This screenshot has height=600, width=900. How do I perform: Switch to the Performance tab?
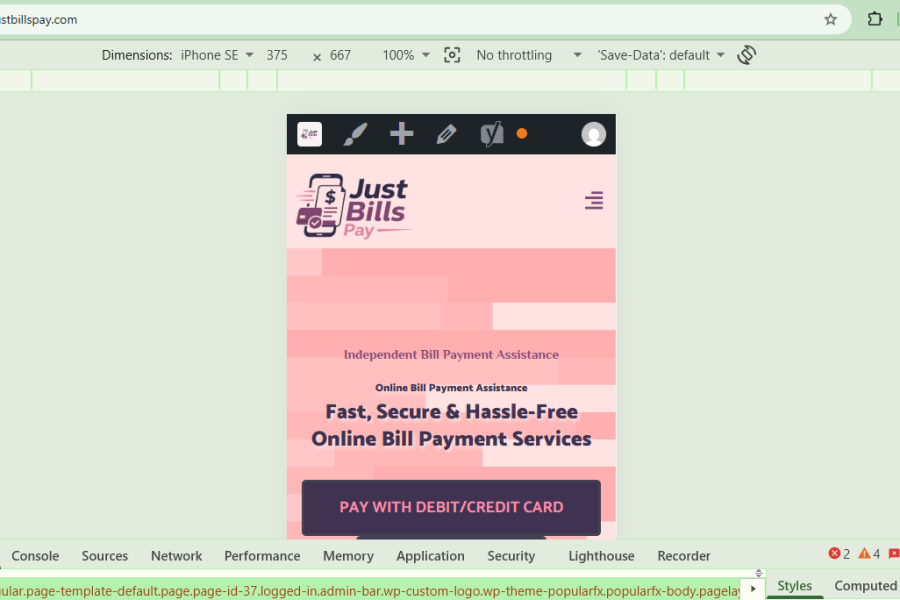pos(262,556)
